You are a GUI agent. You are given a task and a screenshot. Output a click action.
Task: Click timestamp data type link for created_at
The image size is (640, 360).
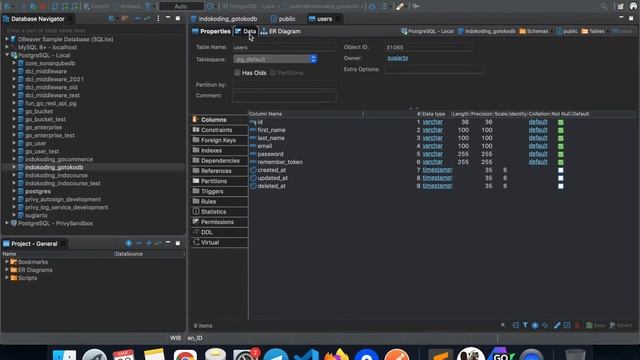(x=437, y=170)
